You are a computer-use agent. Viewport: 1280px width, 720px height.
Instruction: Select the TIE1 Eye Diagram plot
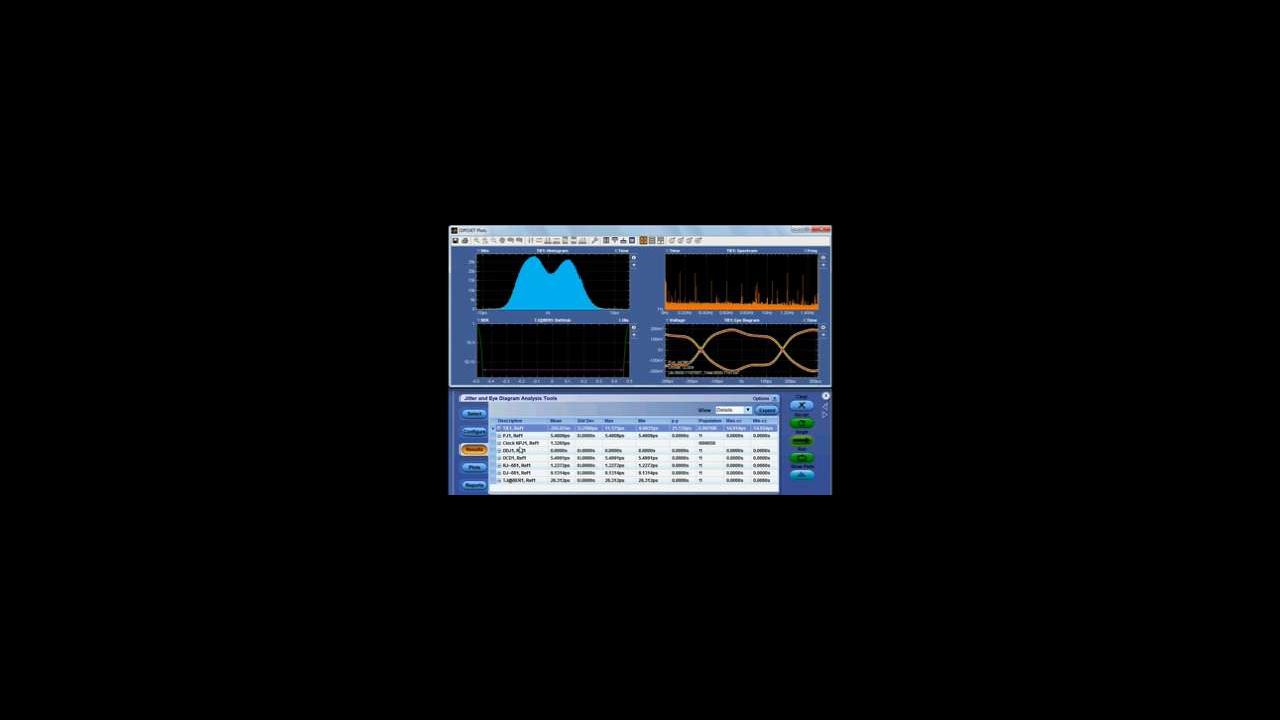click(741, 351)
